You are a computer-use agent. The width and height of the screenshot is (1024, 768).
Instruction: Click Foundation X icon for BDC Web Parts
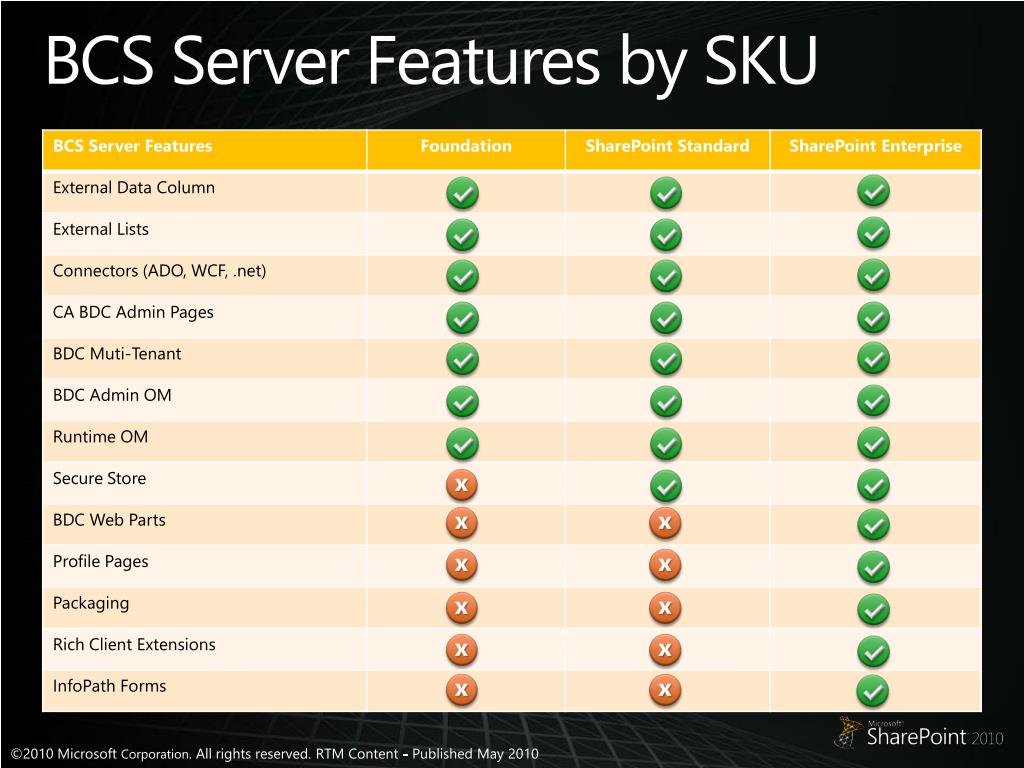(x=462, y=523)
